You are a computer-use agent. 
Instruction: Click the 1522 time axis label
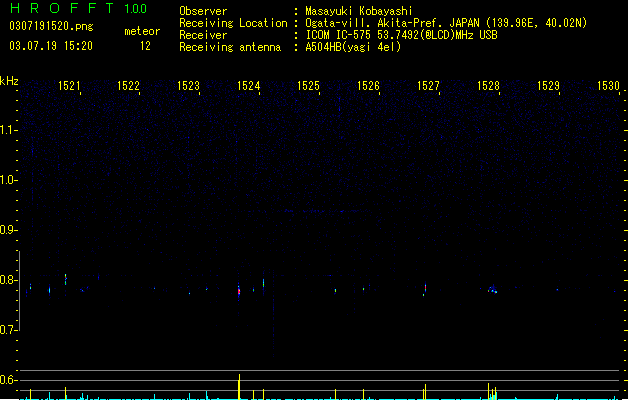[128, 86]
